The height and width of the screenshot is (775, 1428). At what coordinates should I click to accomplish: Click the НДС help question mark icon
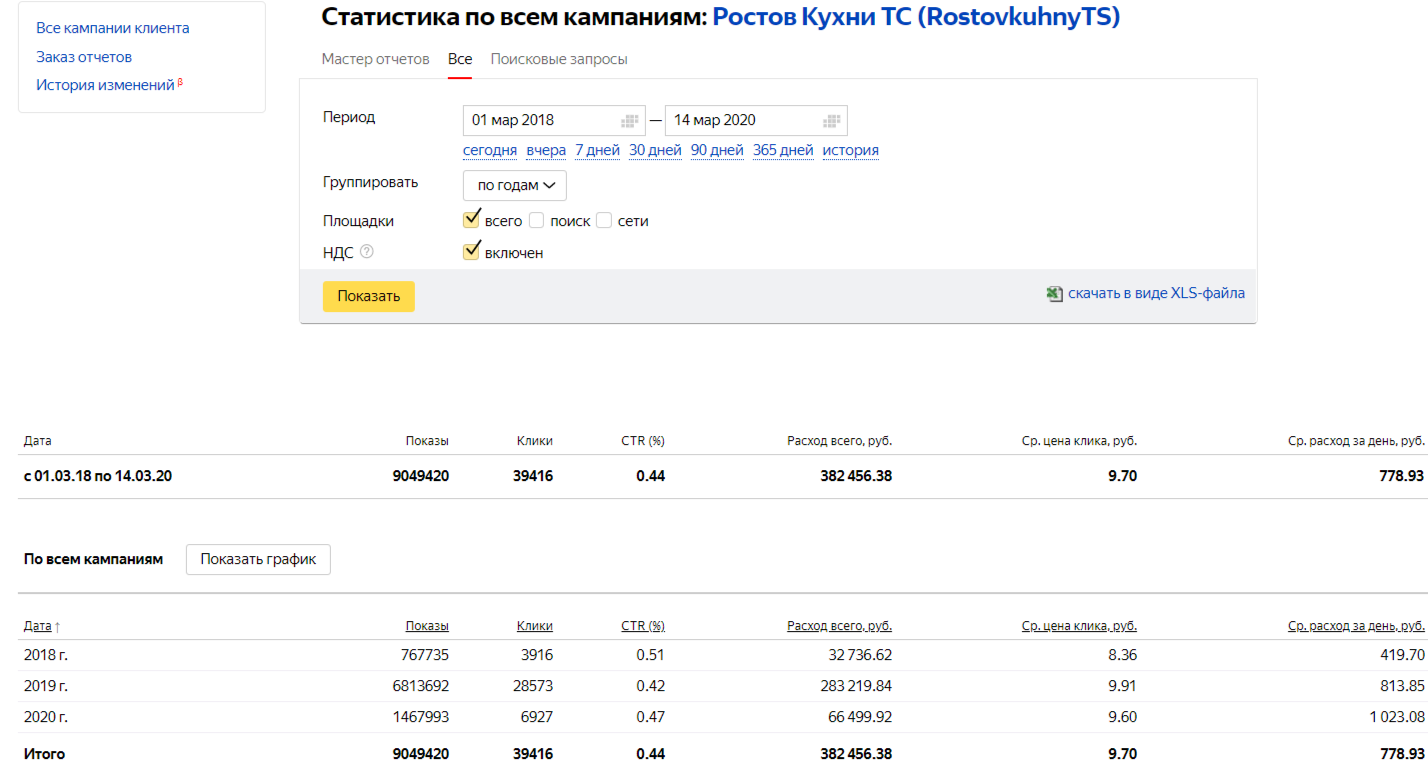tap(367, 252)
